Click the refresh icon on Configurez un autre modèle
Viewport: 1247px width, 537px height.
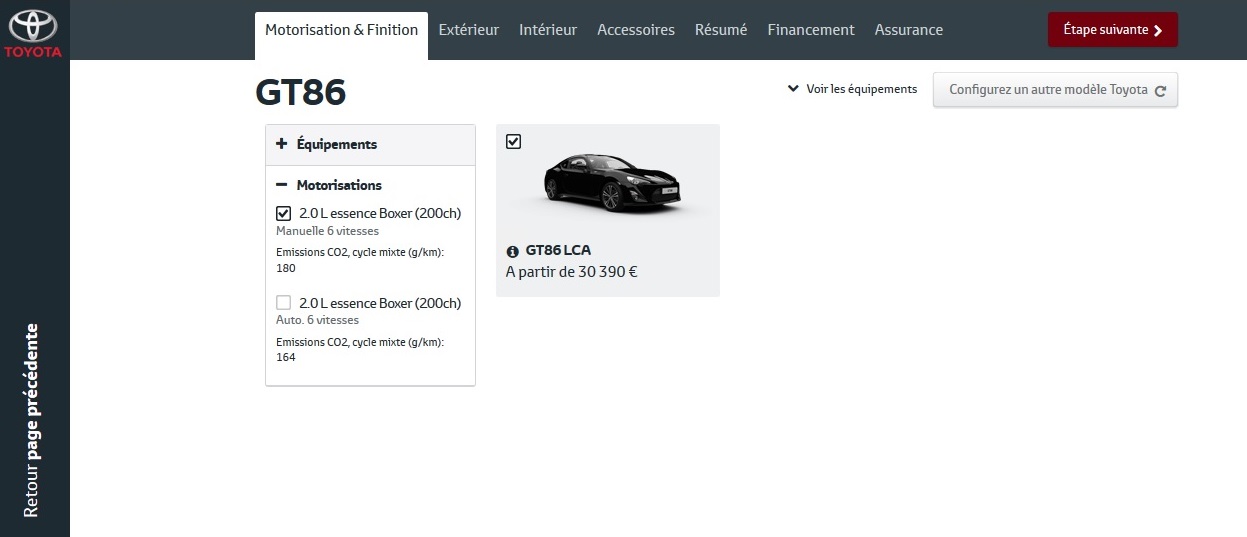tap(1160, 90)
